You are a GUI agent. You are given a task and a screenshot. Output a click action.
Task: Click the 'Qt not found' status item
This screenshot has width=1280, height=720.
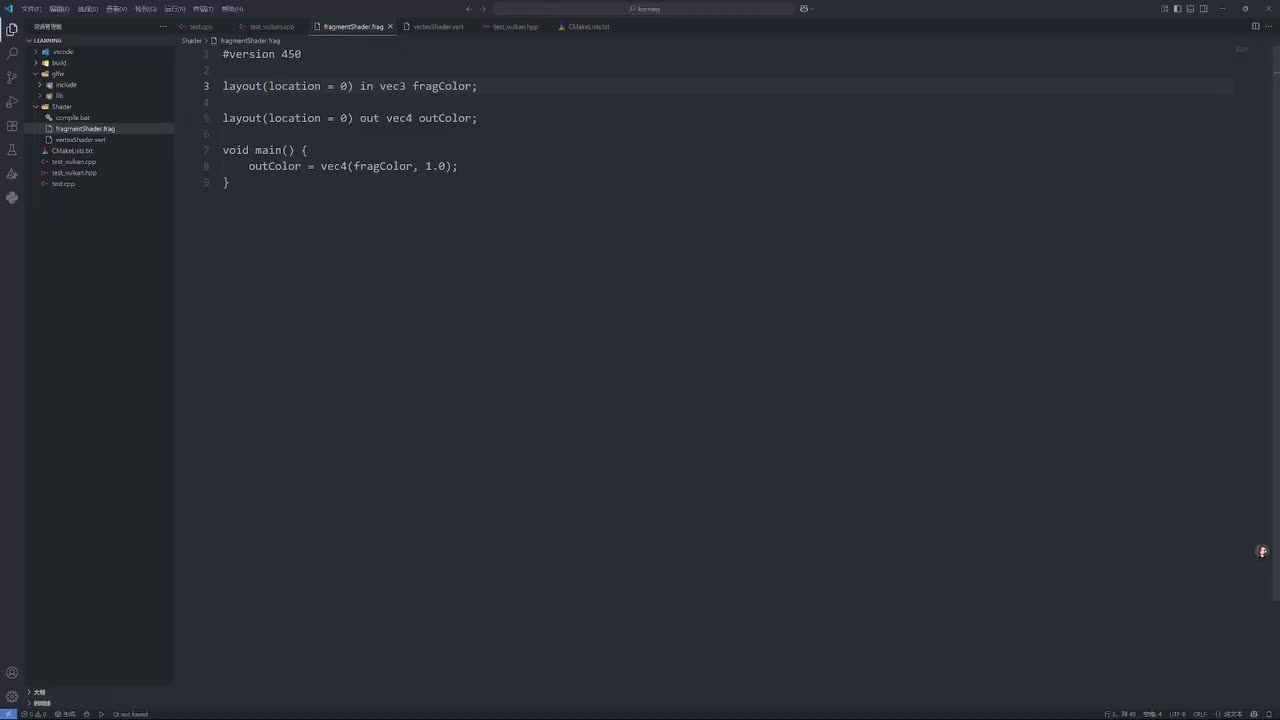coord(130,714)
